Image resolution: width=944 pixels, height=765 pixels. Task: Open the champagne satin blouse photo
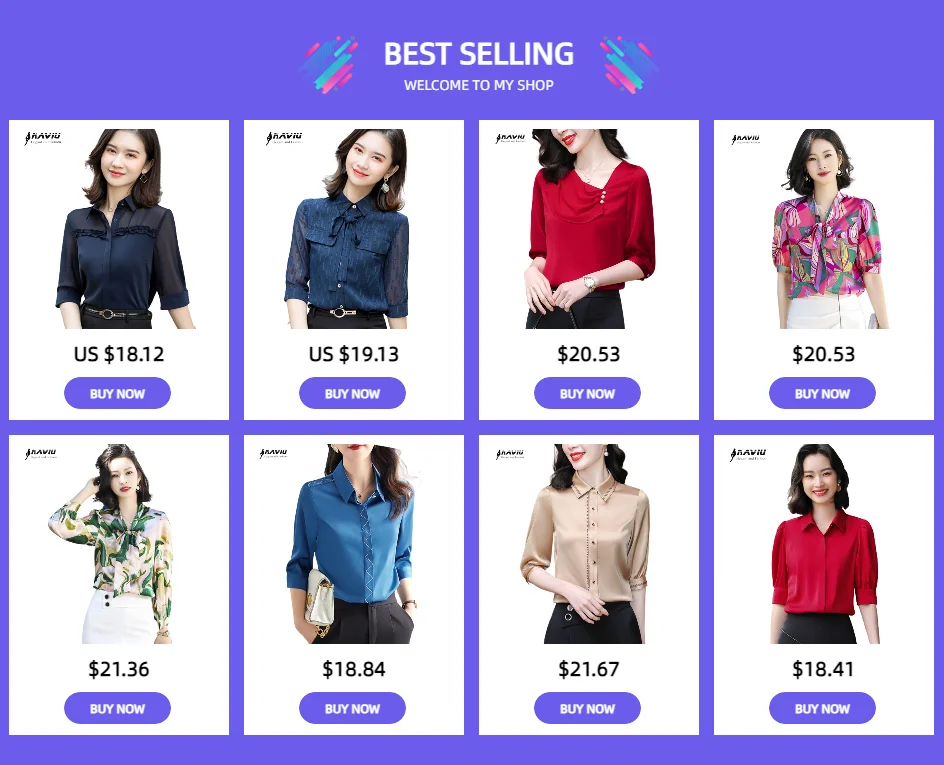pyautogui.click(x=585, y=544)
